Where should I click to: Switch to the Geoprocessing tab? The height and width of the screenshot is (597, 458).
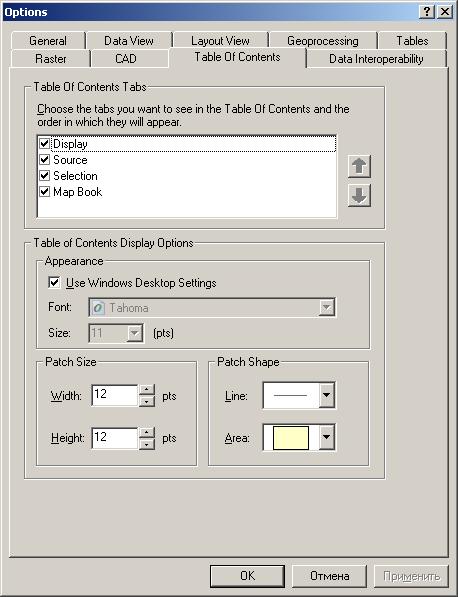(323, 41)
